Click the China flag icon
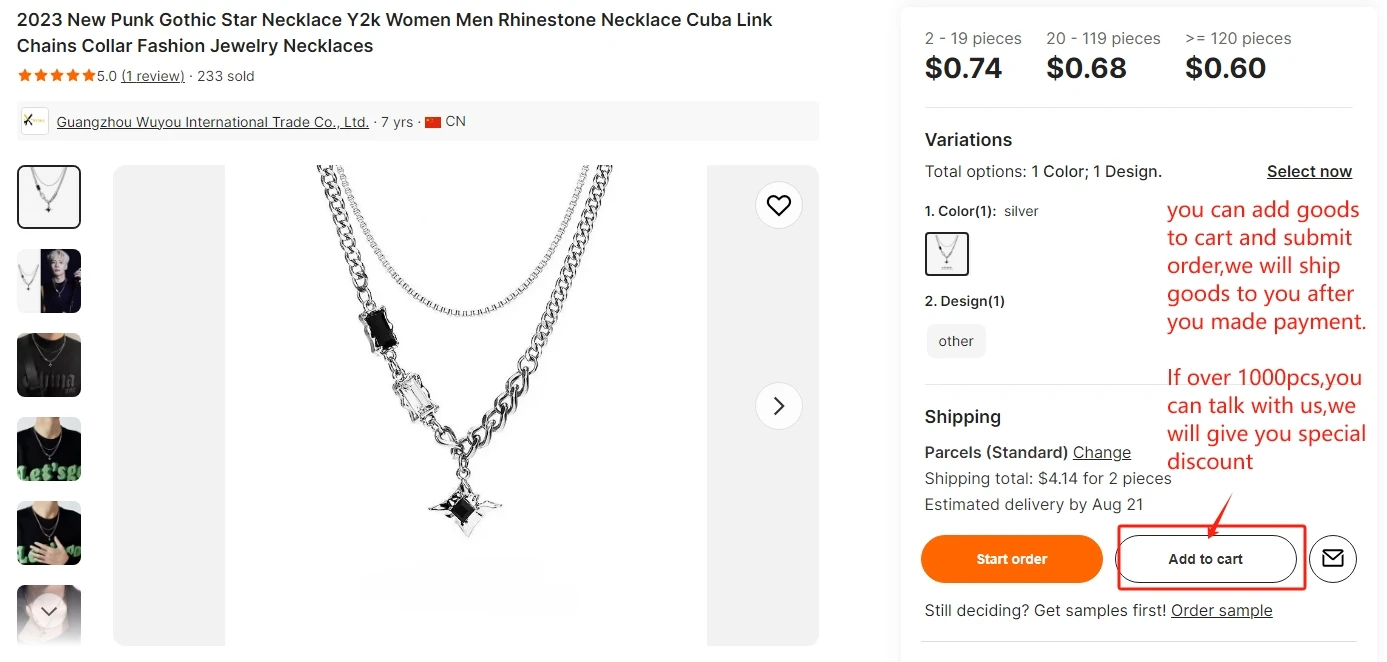 coord(433,122)
